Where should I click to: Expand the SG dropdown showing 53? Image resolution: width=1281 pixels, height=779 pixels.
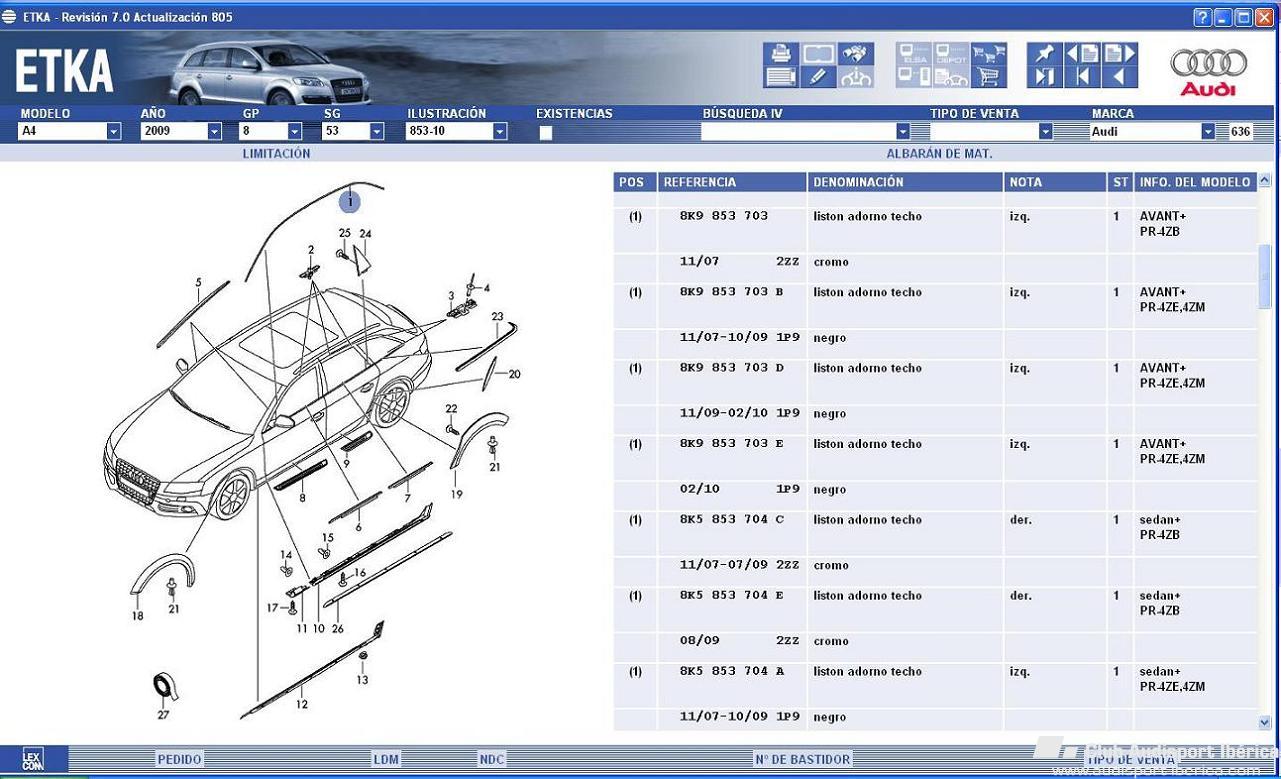(x=376, y=131)
